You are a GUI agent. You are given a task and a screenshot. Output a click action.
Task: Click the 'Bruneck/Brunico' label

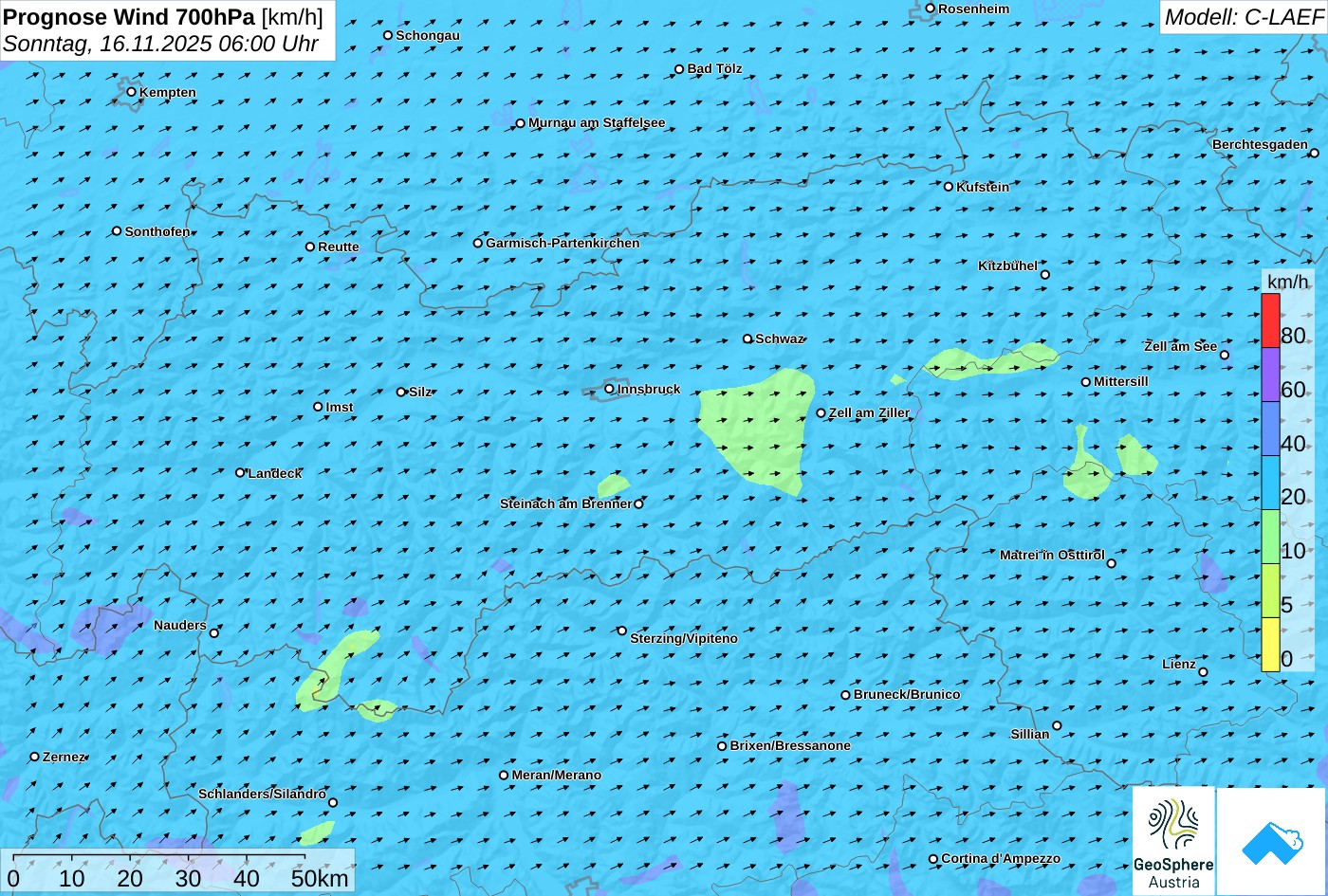(907, 694)
